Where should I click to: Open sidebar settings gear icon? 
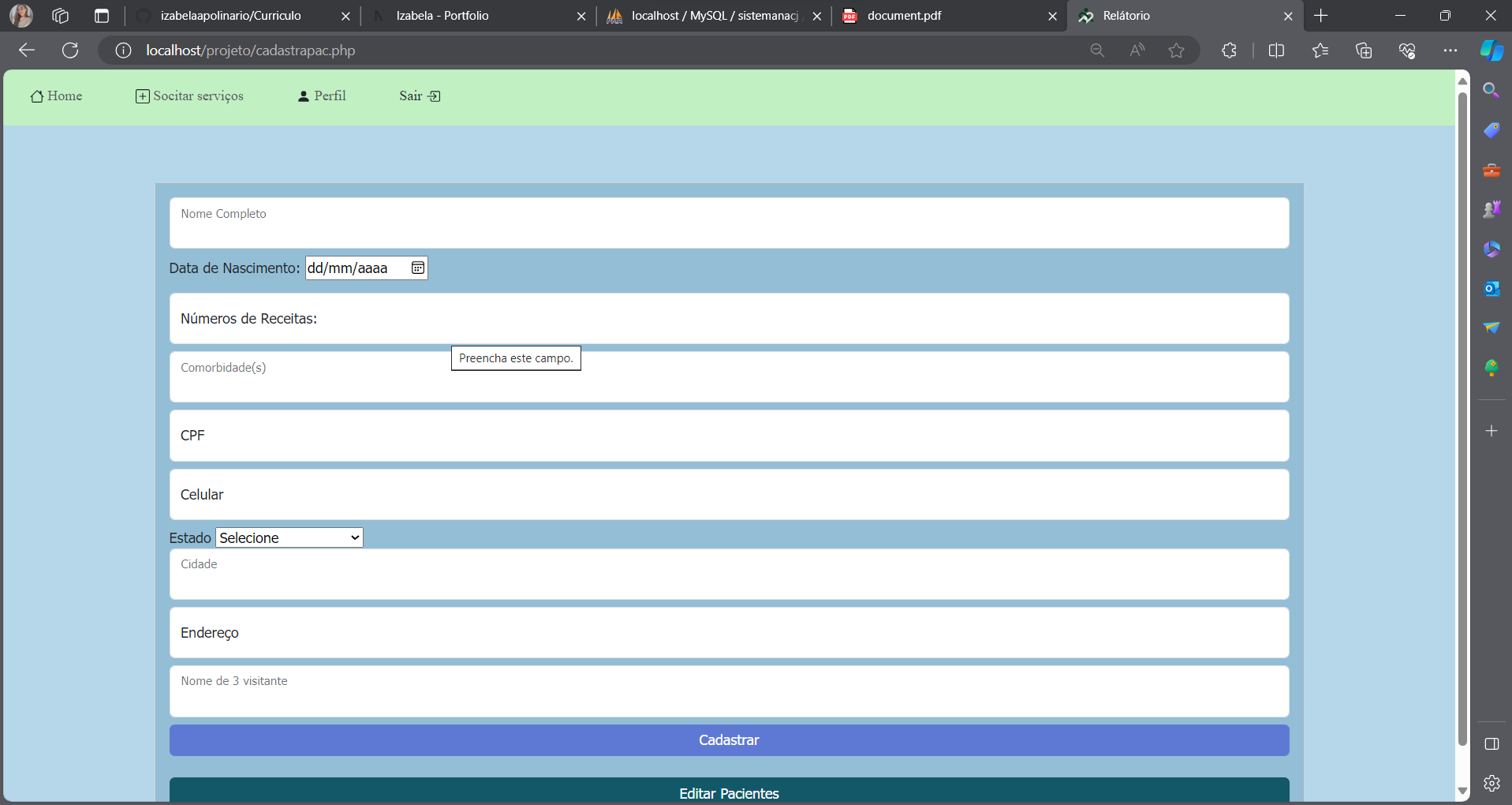(1491, 783)
